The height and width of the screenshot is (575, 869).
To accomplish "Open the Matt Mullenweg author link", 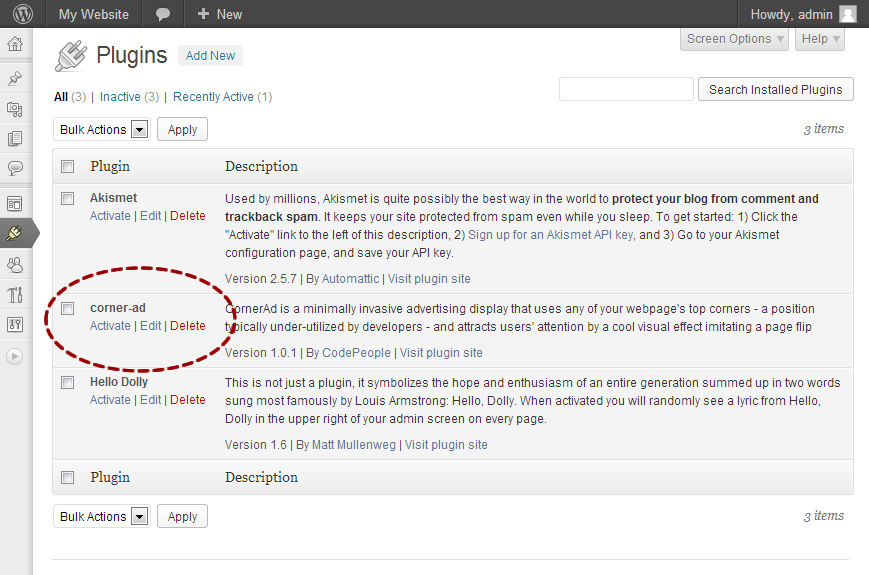I will click(354, 445).
